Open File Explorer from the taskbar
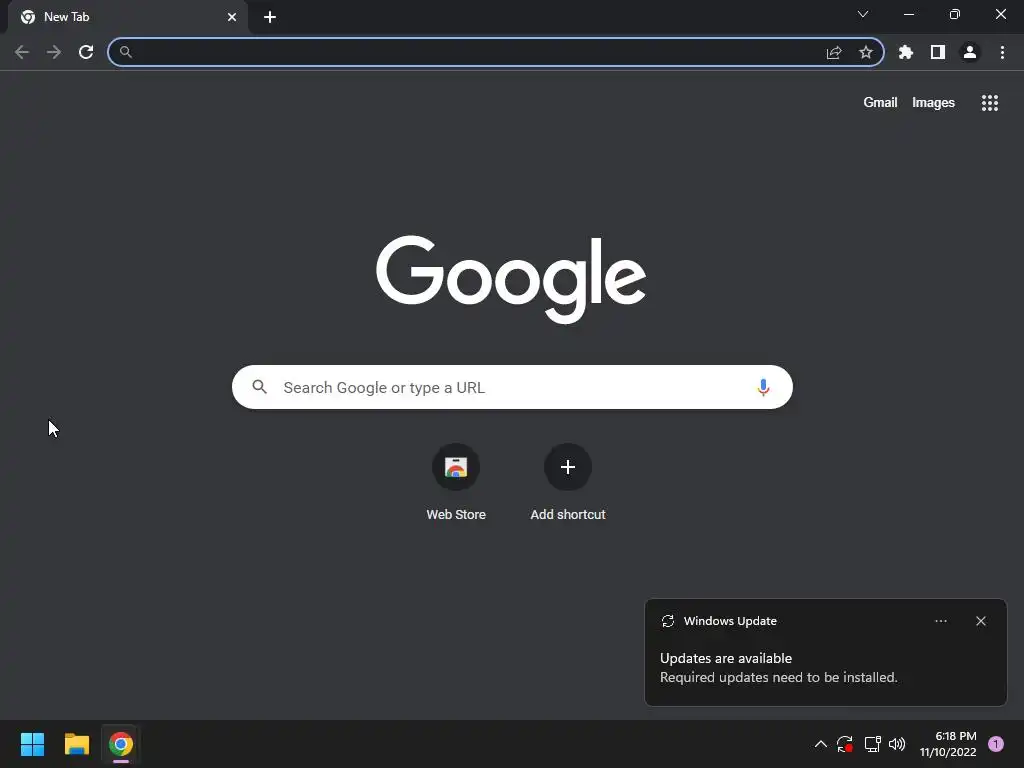 click(x=77, y=744)
